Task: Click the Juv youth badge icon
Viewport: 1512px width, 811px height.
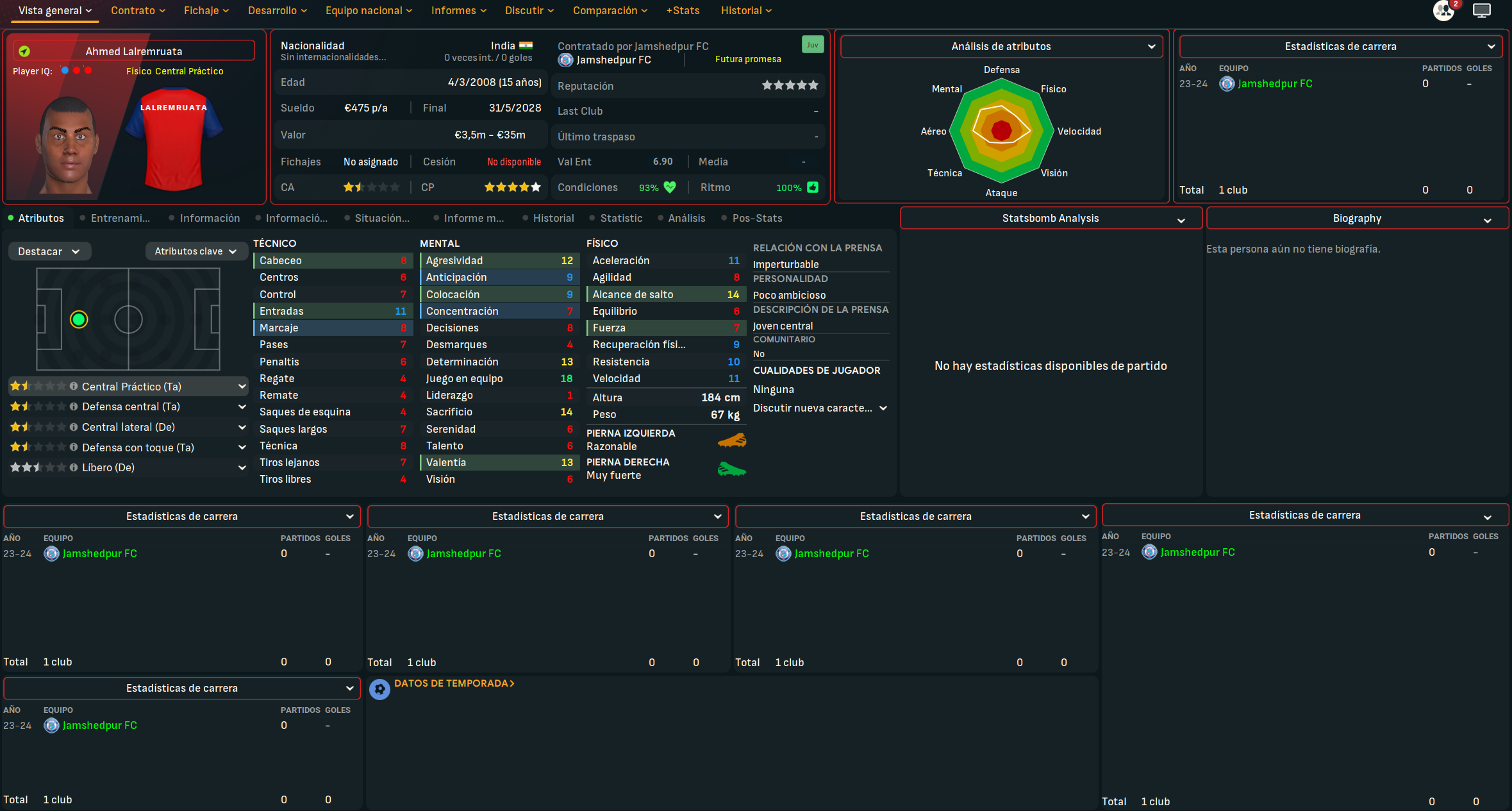Action: (813, 45)
